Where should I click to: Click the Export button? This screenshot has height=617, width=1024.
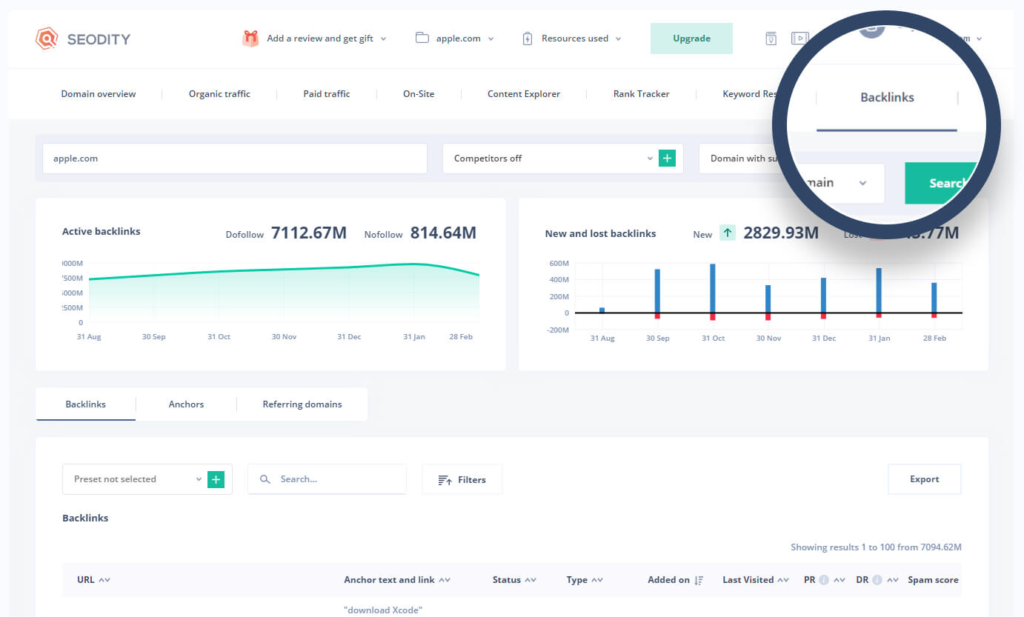[924, 479]
